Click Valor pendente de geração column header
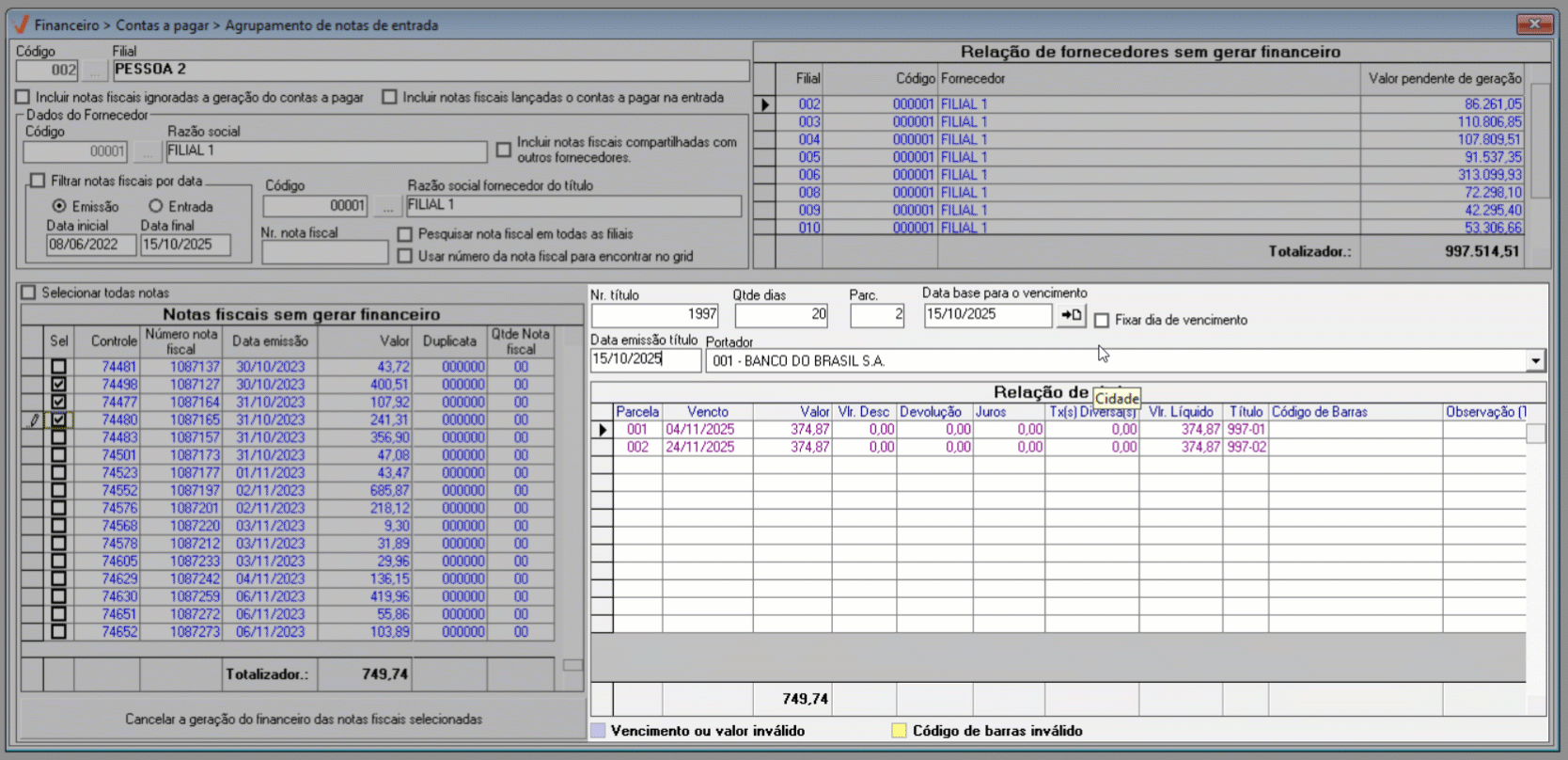 [1444, 79]
